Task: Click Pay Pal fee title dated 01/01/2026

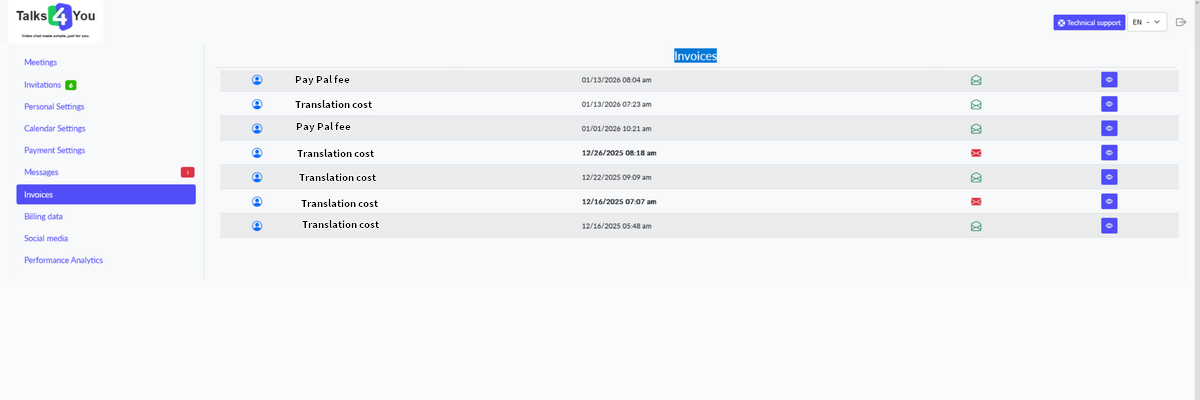Action: 323,127
